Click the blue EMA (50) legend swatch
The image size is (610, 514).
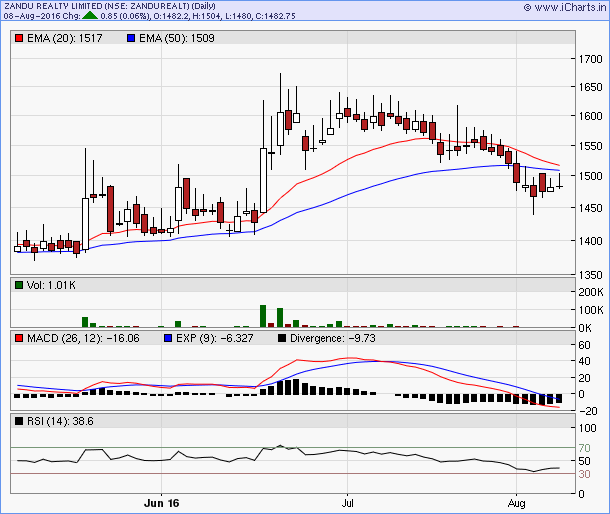coord(131,38)
